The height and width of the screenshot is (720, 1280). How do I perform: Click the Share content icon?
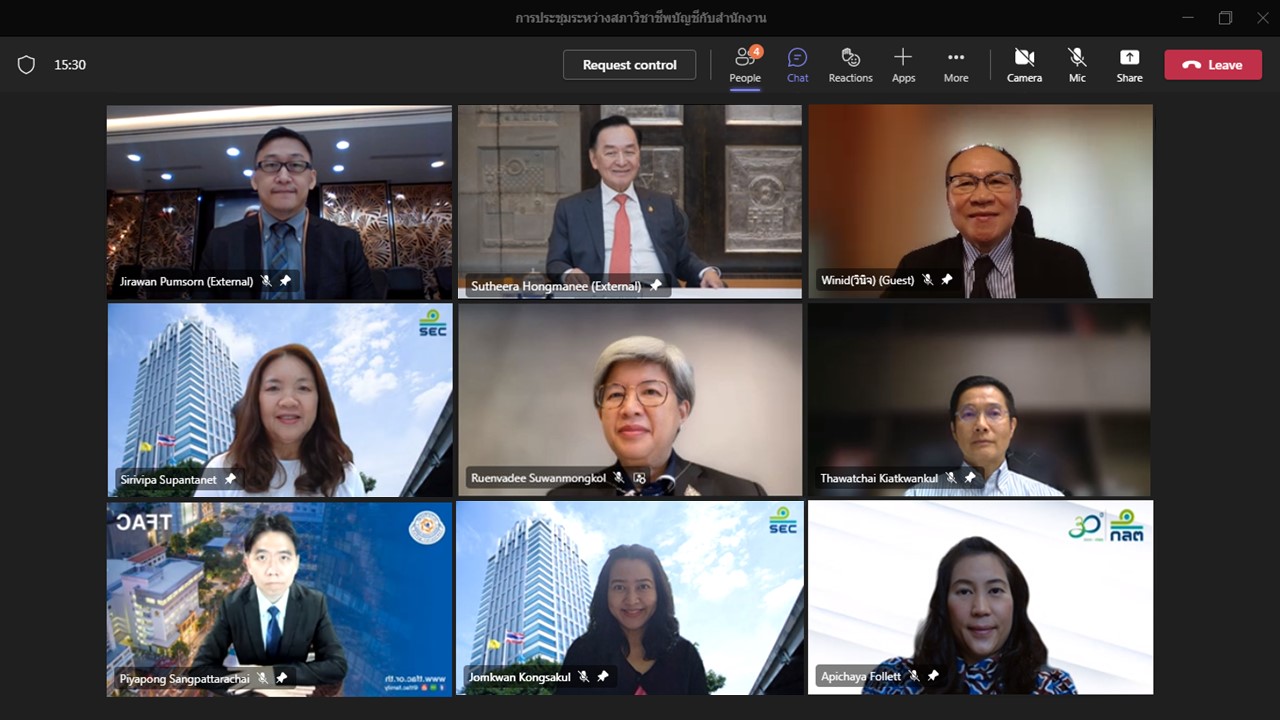(1129, 65)
